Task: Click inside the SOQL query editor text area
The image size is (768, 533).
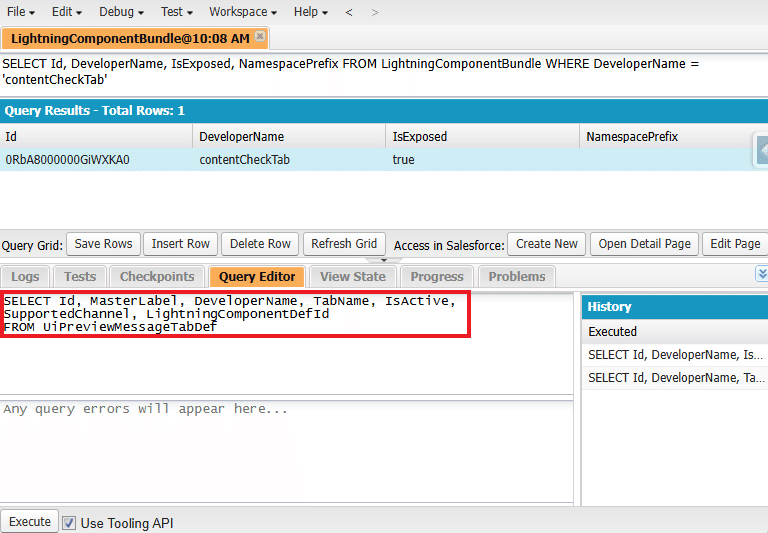Action: click(287, 343)
